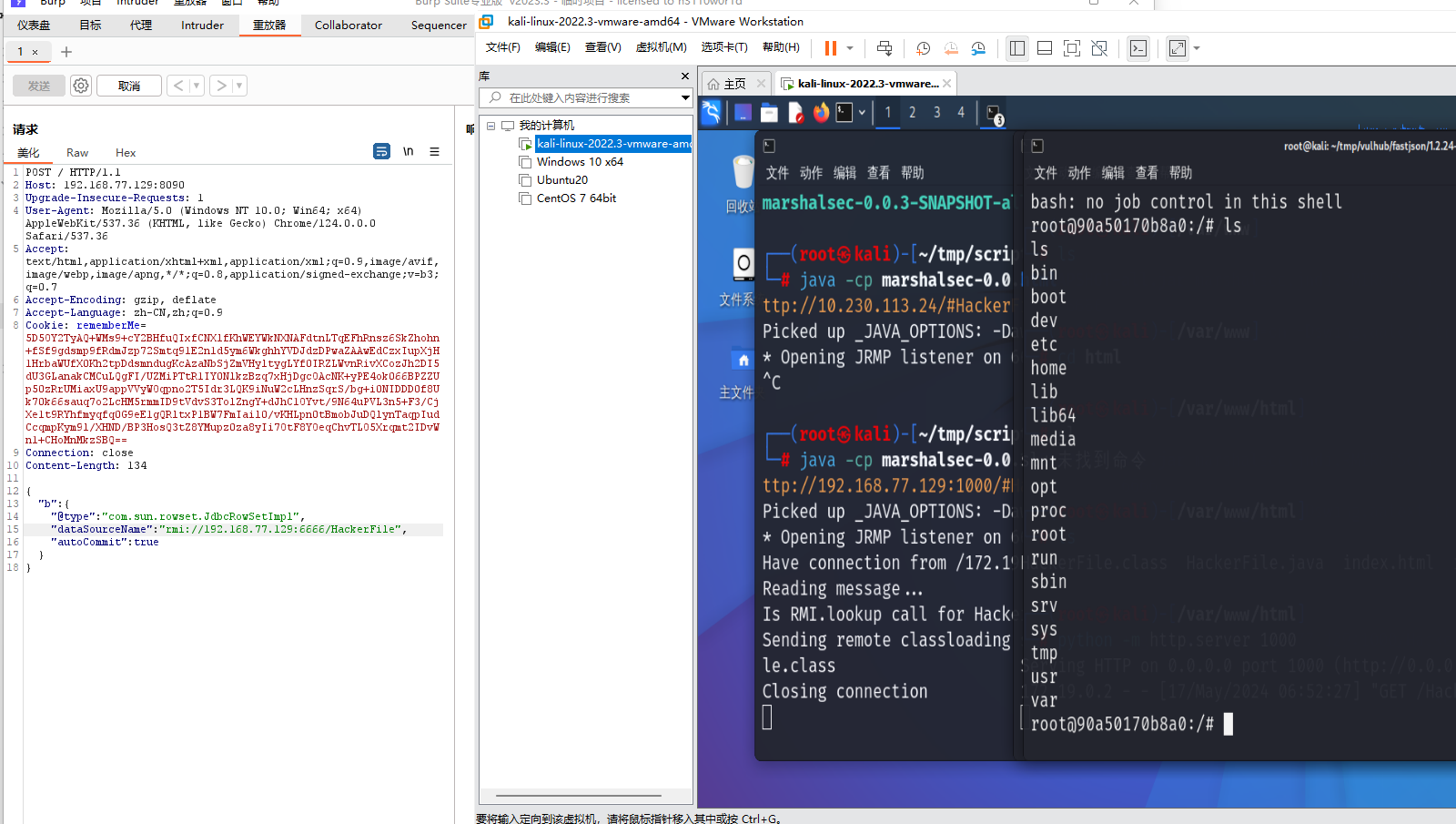Open Burp Collaborator tab
The width and height of the screenshot is (1456, 824).
pos(349,25)
